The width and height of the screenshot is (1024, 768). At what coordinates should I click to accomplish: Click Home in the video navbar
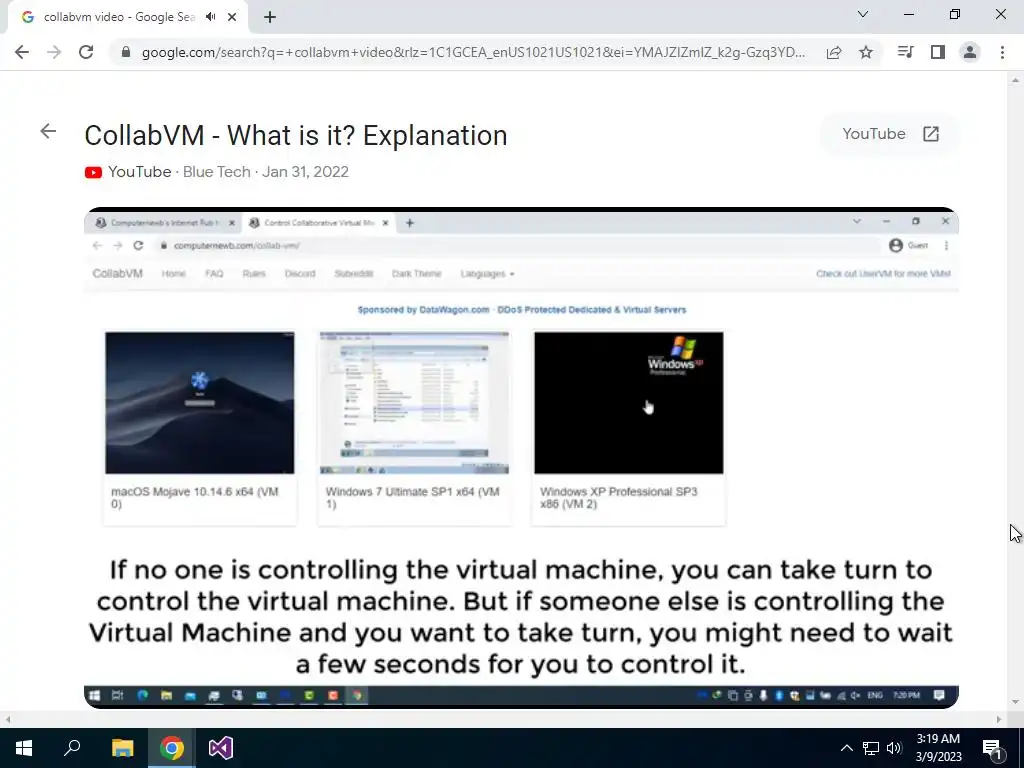(x=174, y=274)
